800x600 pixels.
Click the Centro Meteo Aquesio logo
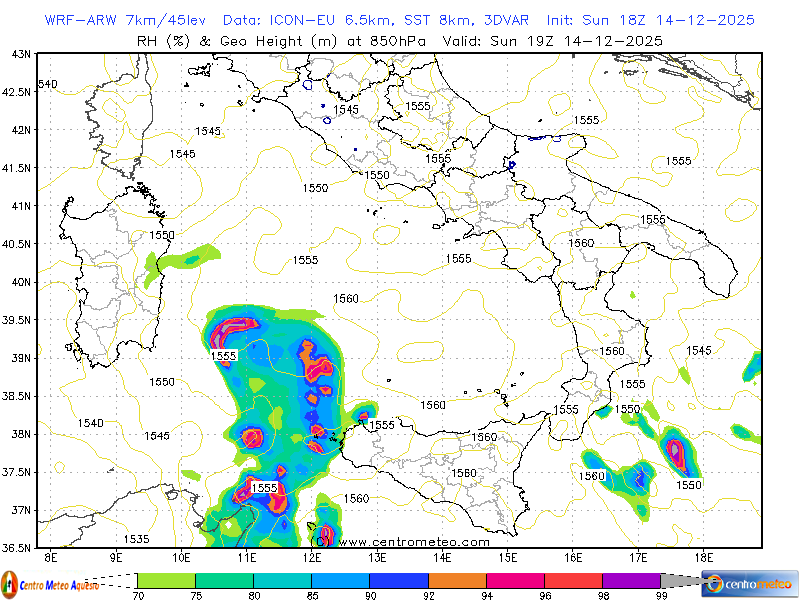[x=50, y=583]
